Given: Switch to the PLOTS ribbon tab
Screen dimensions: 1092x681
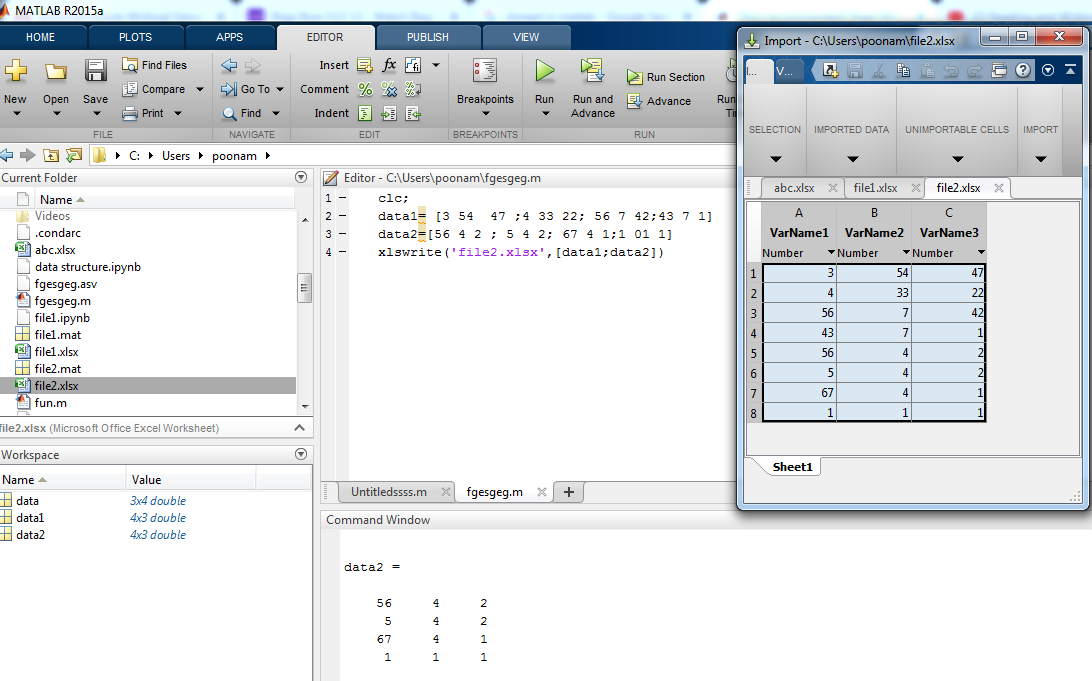Looking at the screenshot, I should click(135, 37).
